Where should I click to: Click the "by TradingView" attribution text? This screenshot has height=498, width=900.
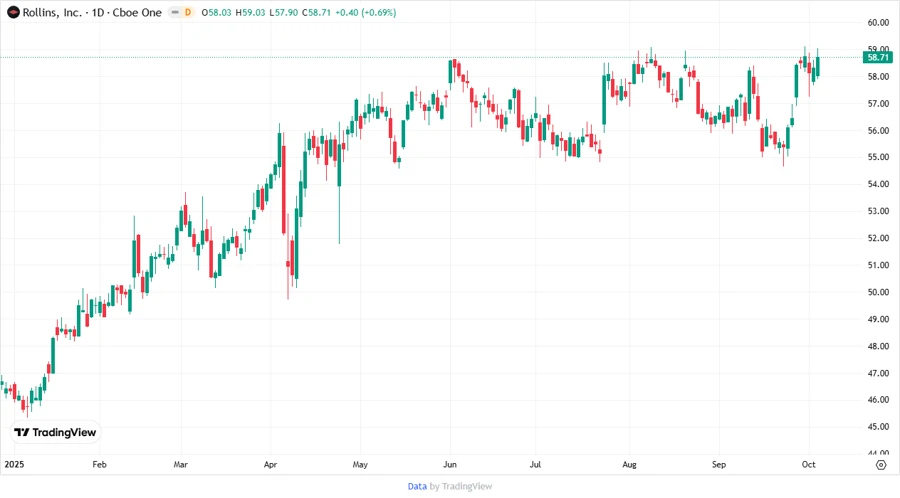[x=460, y=486]
